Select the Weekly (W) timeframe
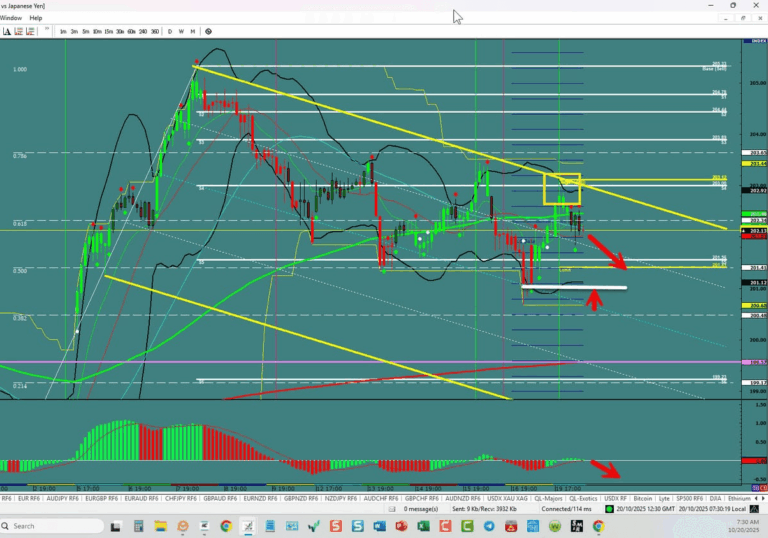768x538 pixels. pos(181,31)
